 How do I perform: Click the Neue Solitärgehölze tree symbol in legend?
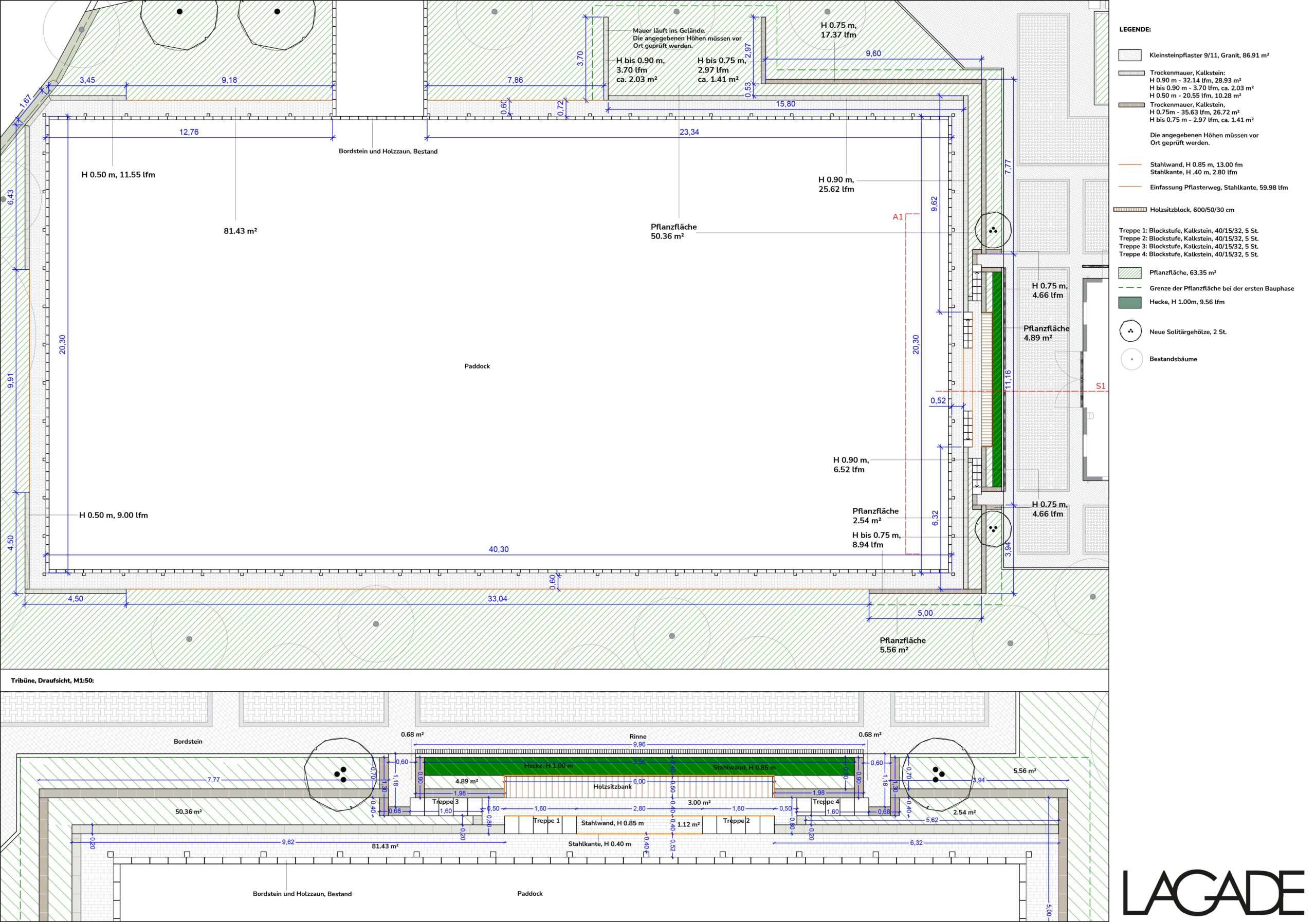coord(1130,331)
